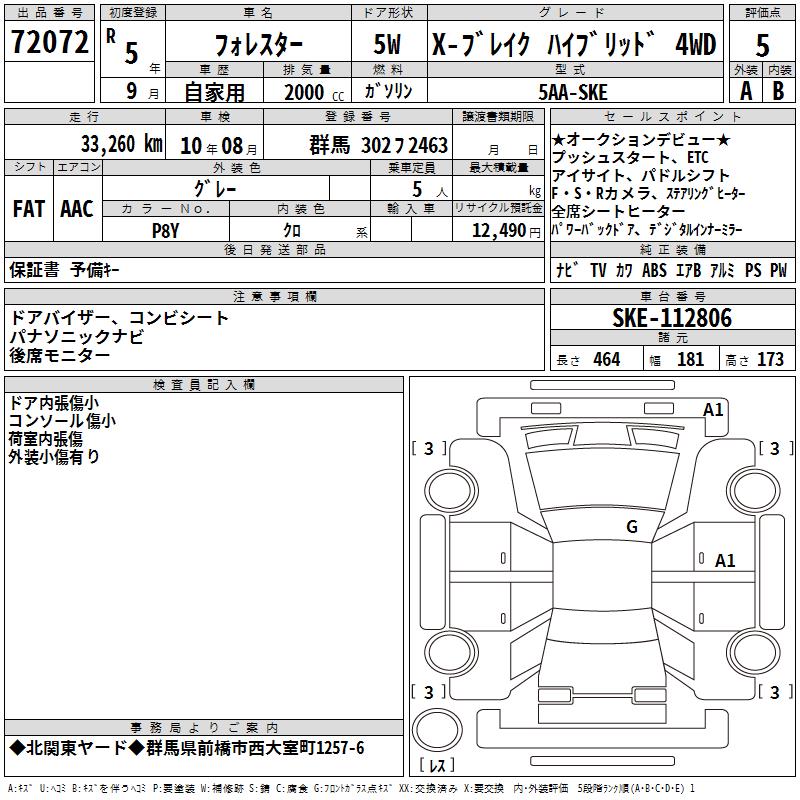Select the front-left tire circle in diagram
The height and width of the screenshot is (800, 800).
click(451, 491)
